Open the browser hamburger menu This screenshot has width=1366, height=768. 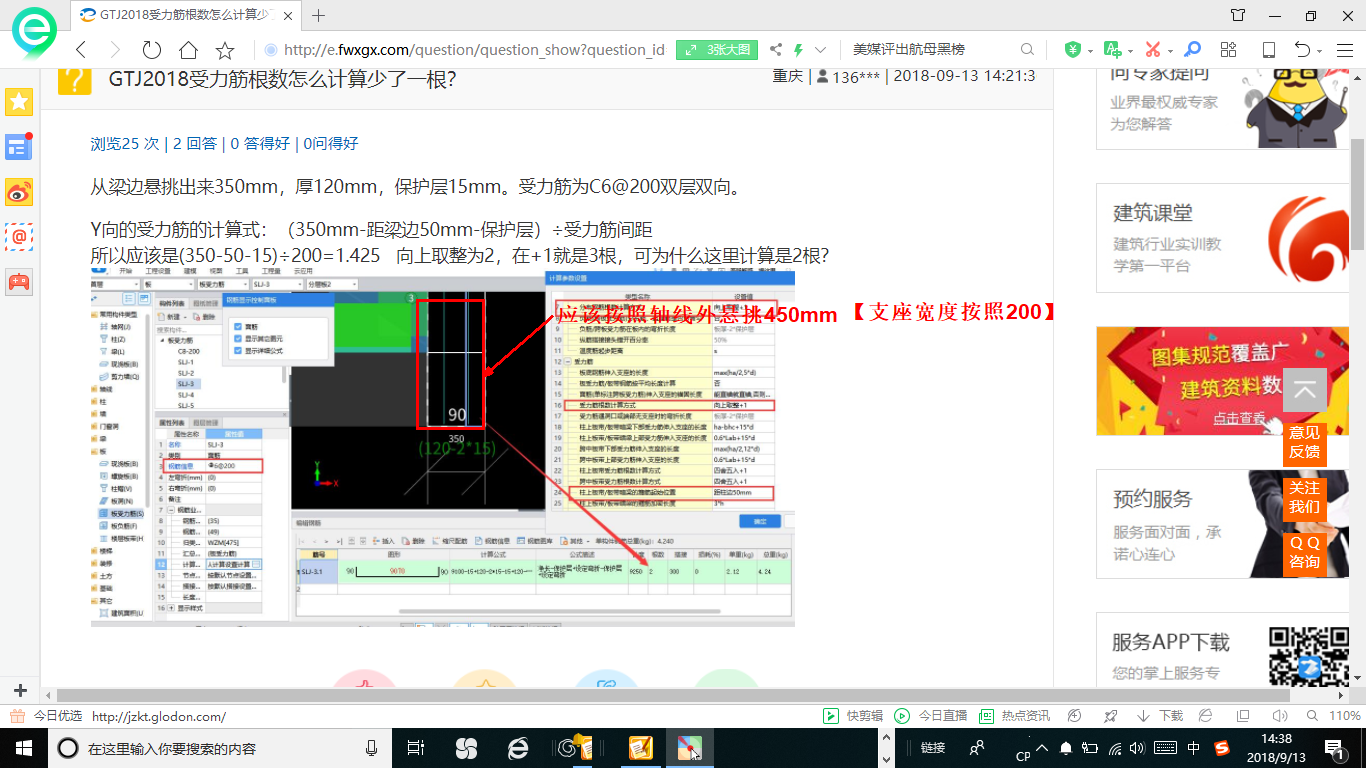1343,50
